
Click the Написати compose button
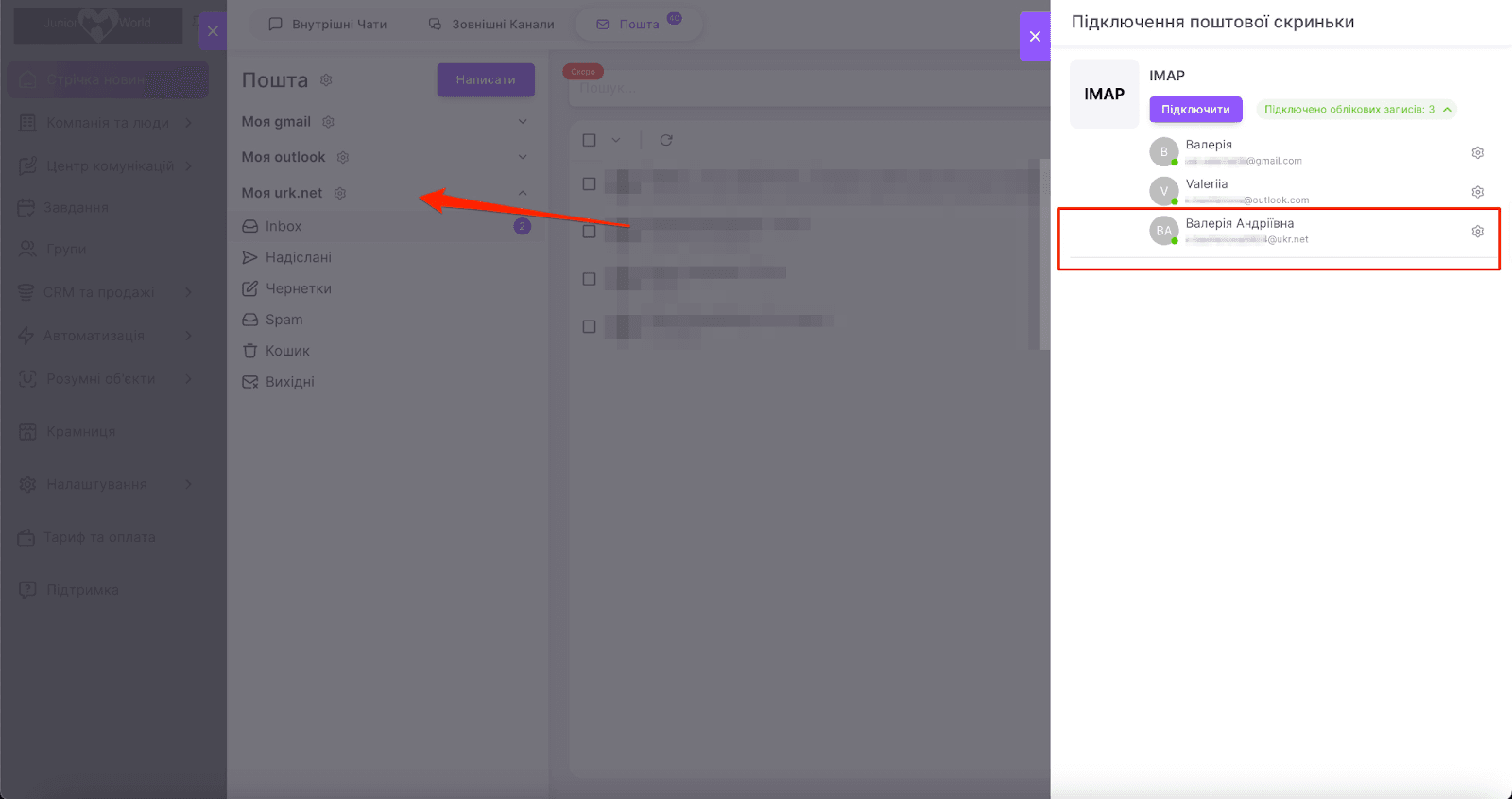tap(486, 80)
